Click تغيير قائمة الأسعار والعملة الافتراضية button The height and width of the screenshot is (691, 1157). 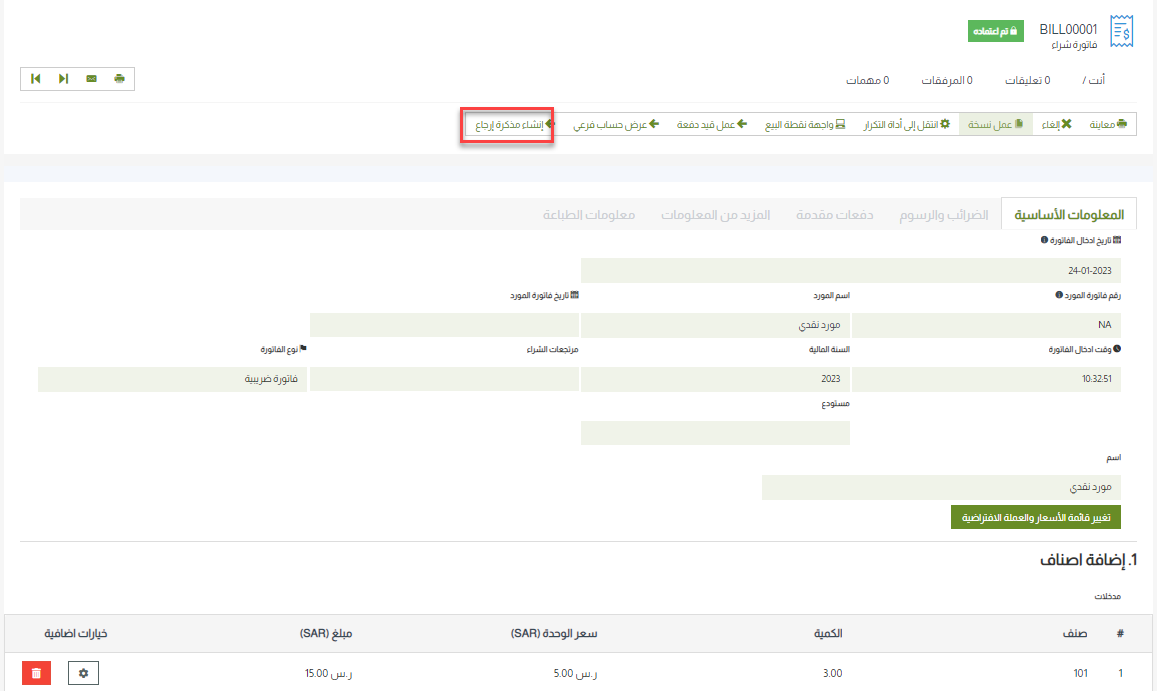1035,518
